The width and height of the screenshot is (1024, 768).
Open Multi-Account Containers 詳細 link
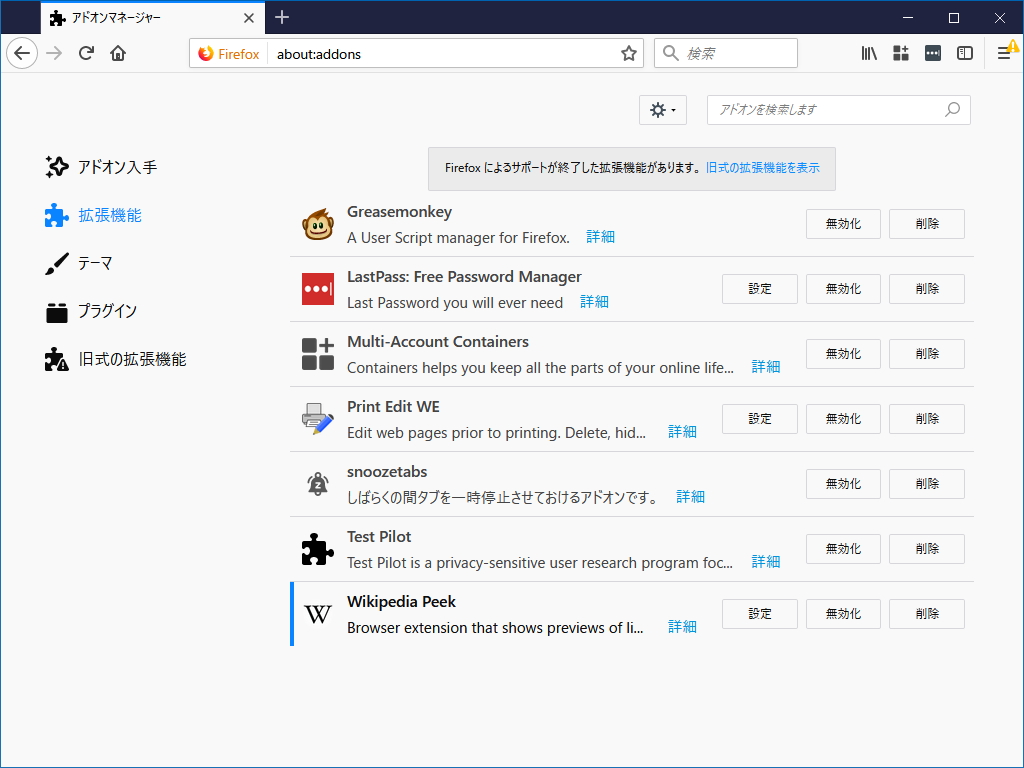[x=766, y=367]
